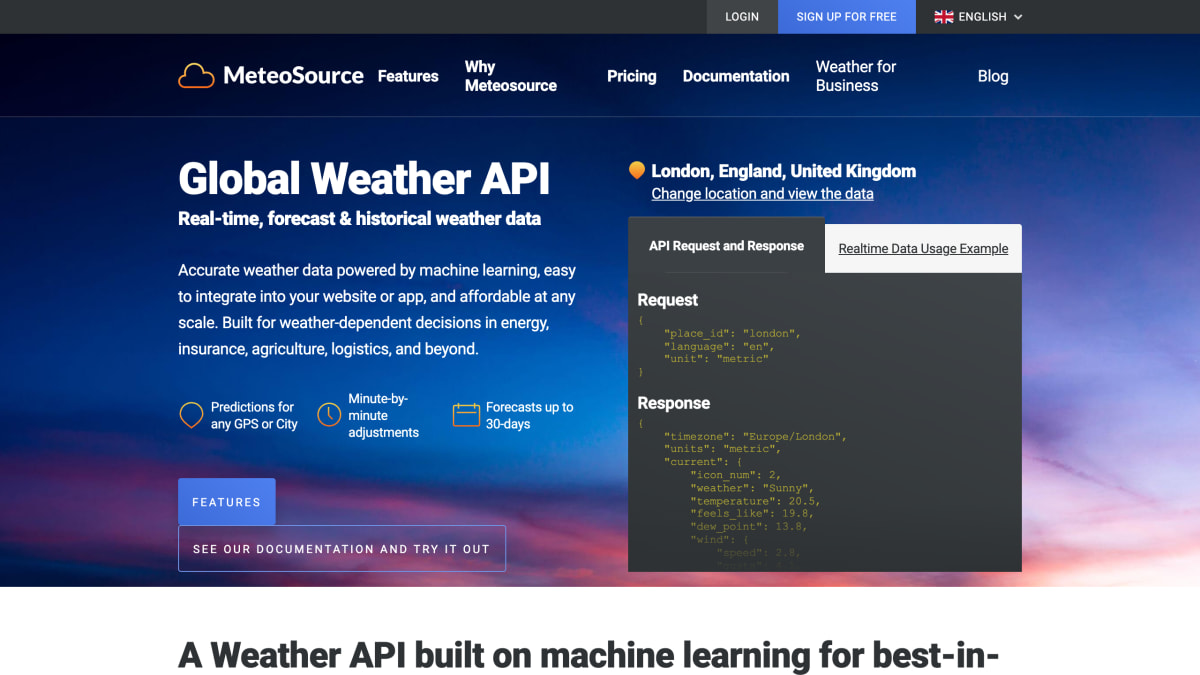The width and height of the screenshot is (1200, 675).
Task: Click the Forecasts up to 30-days text
Action: coord(530,415)
